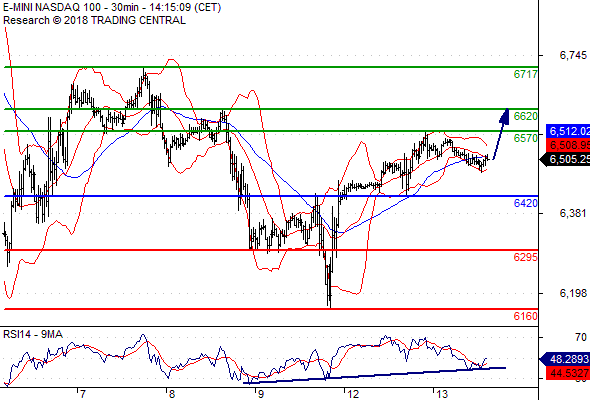Click the date label 8 on time axis
Viewport: 590px width, 400px height.
pos(172,394)
